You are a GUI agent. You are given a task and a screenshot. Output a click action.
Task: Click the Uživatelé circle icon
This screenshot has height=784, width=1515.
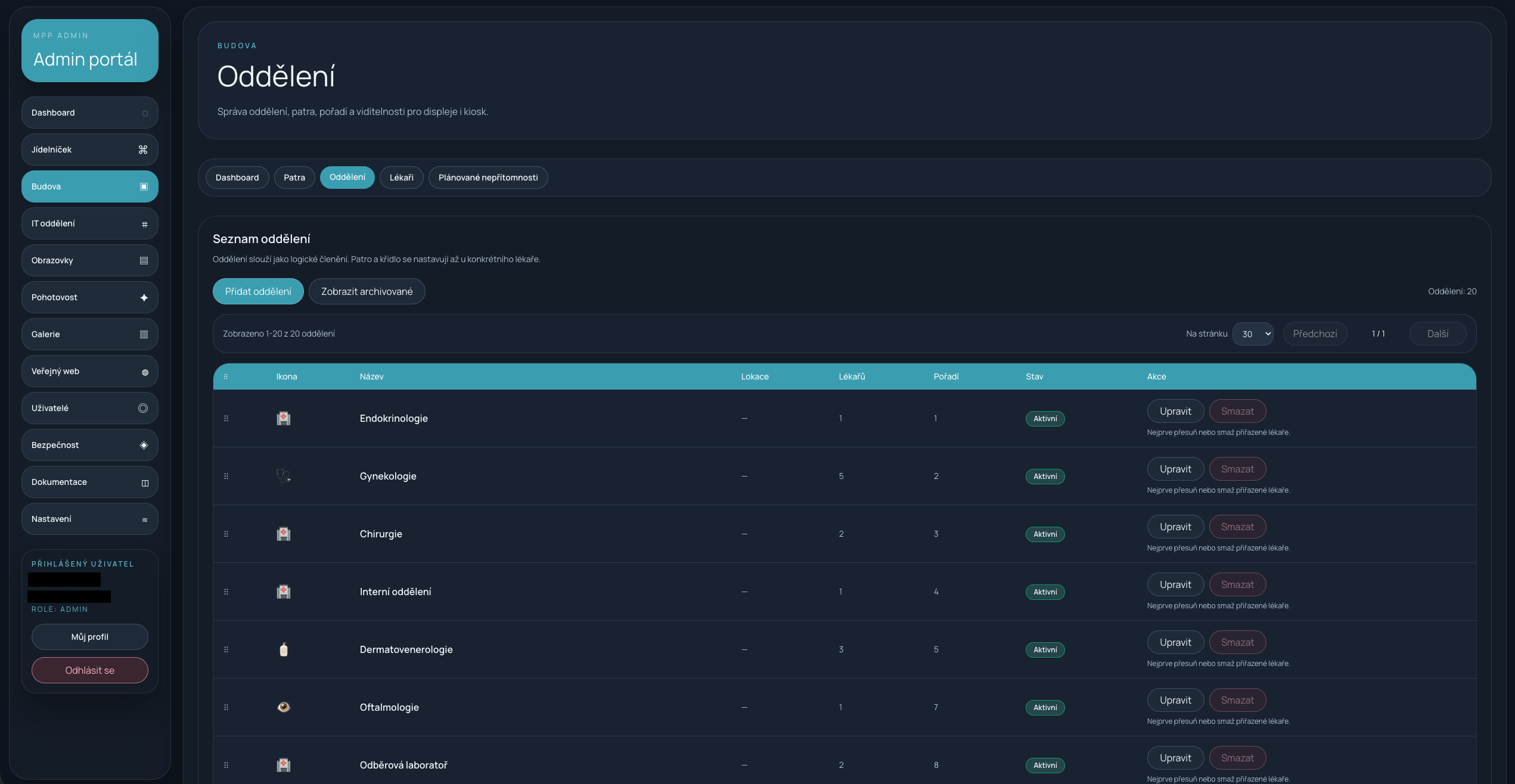[143, 408]
